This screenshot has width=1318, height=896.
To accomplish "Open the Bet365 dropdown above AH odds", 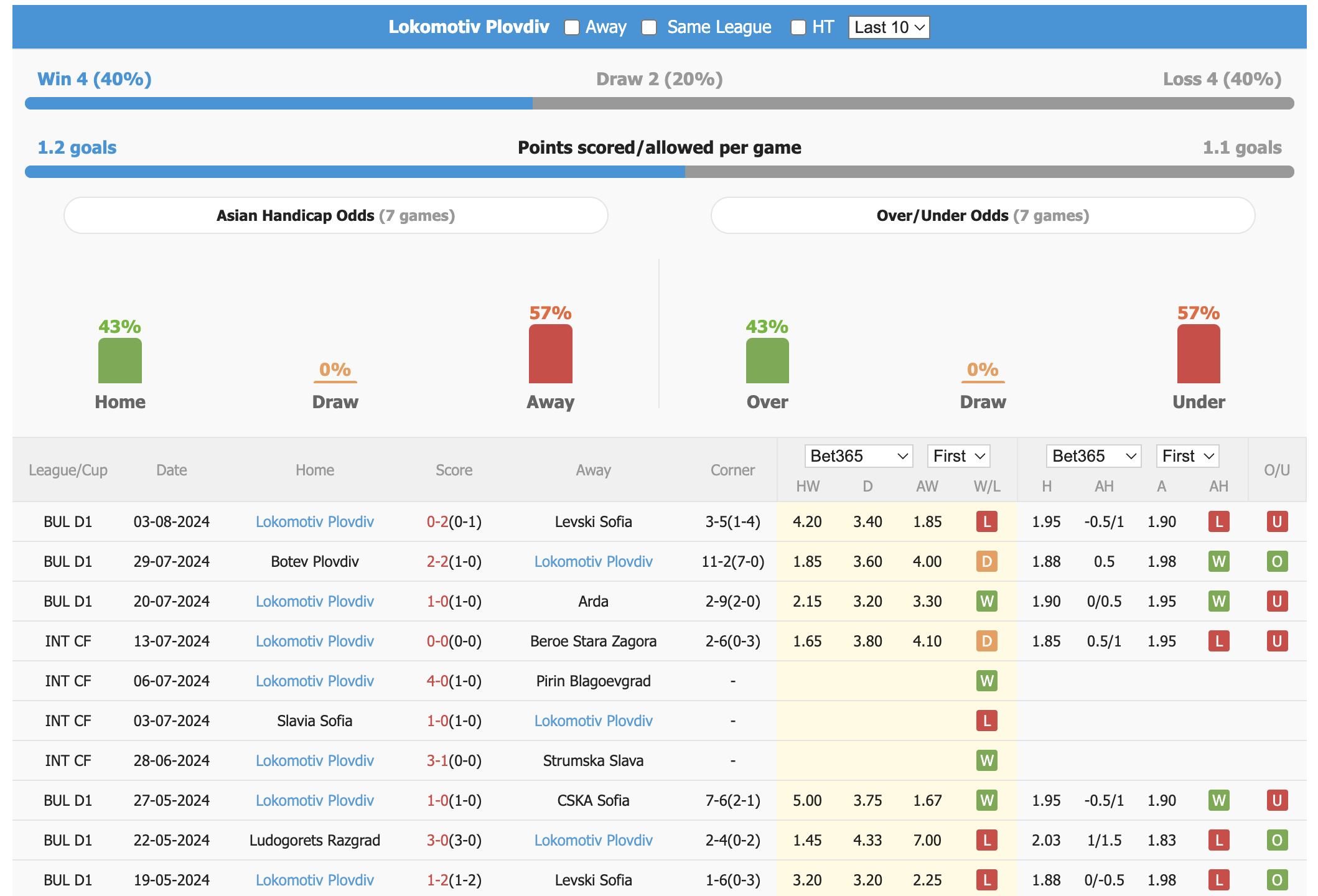I will 1093,456.
